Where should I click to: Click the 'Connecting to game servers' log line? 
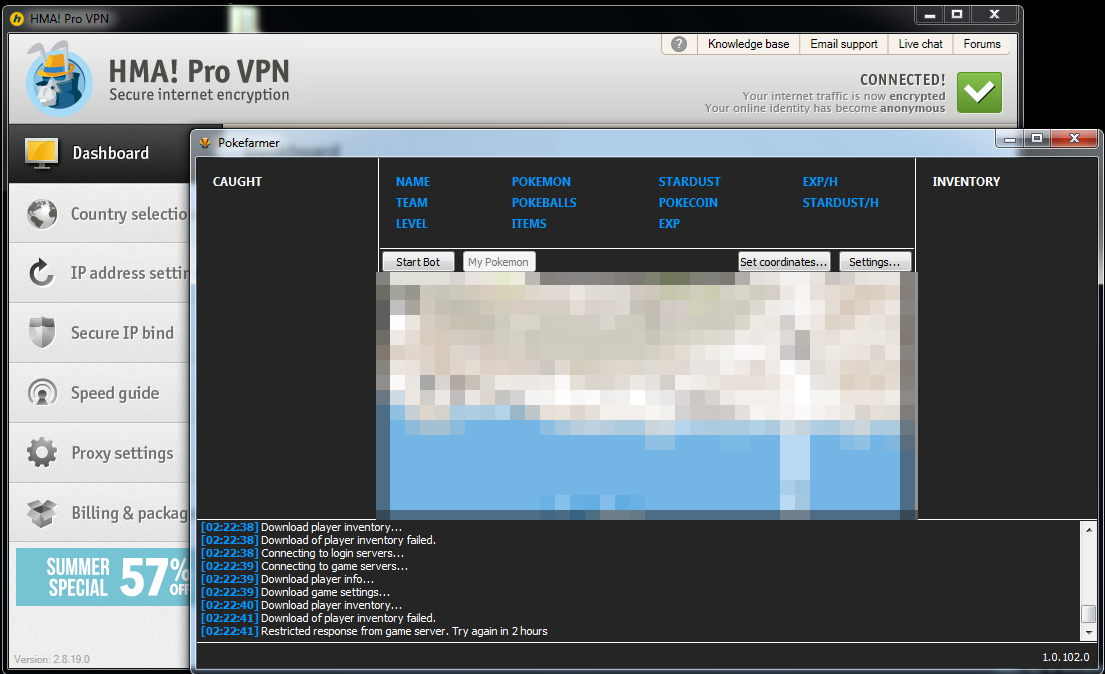(x=304, y=566)
